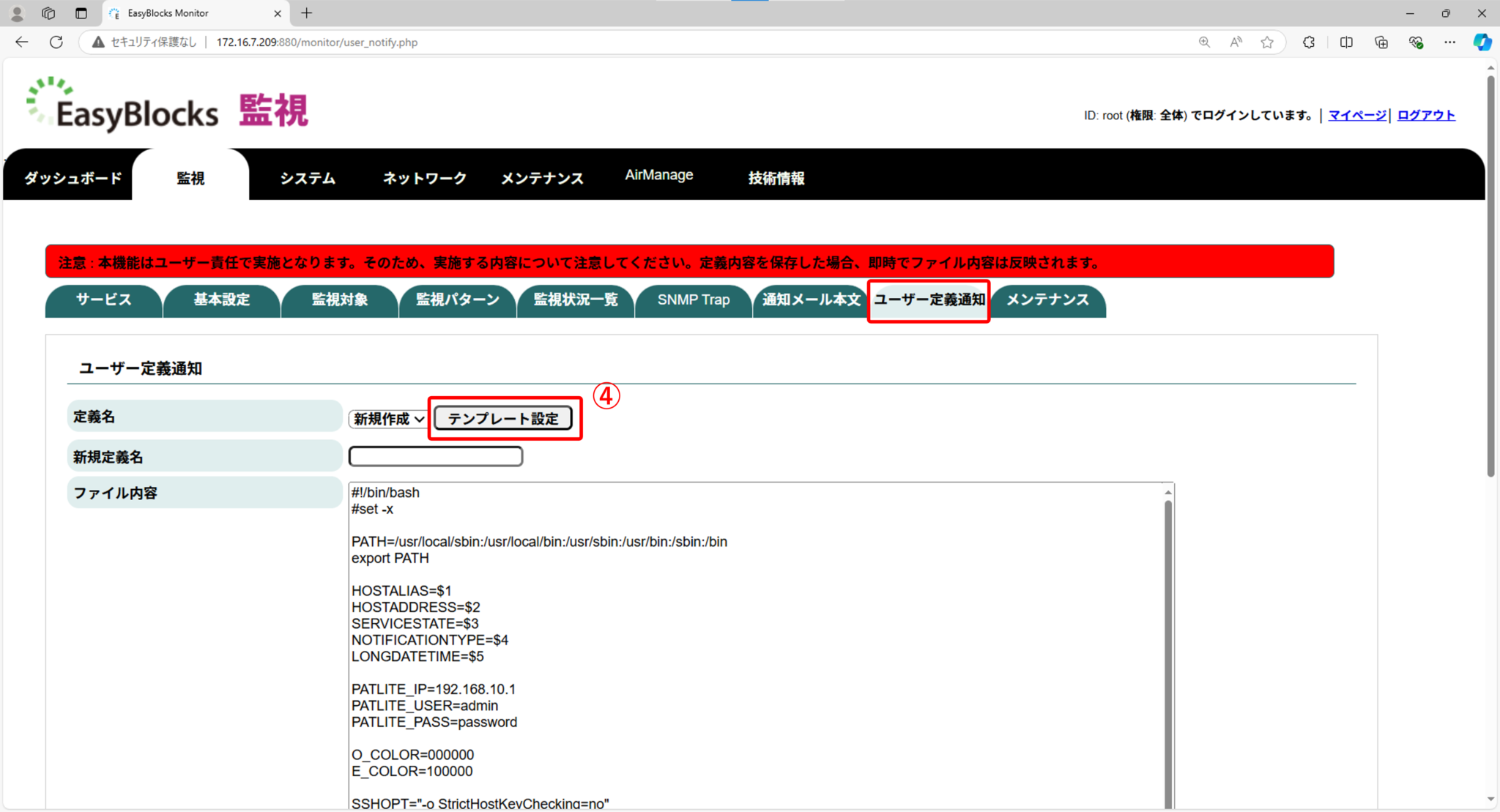Viewport: 1500px width, 812px height.
Task: Open the 新規作成 definition dropdown
Action: (x=387, y=418)
